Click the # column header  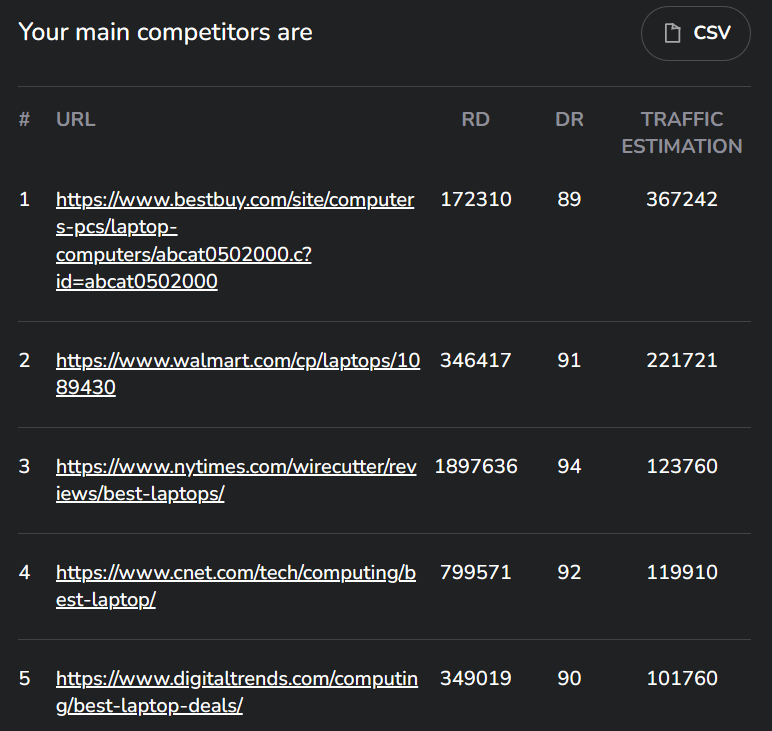(24, 119)
